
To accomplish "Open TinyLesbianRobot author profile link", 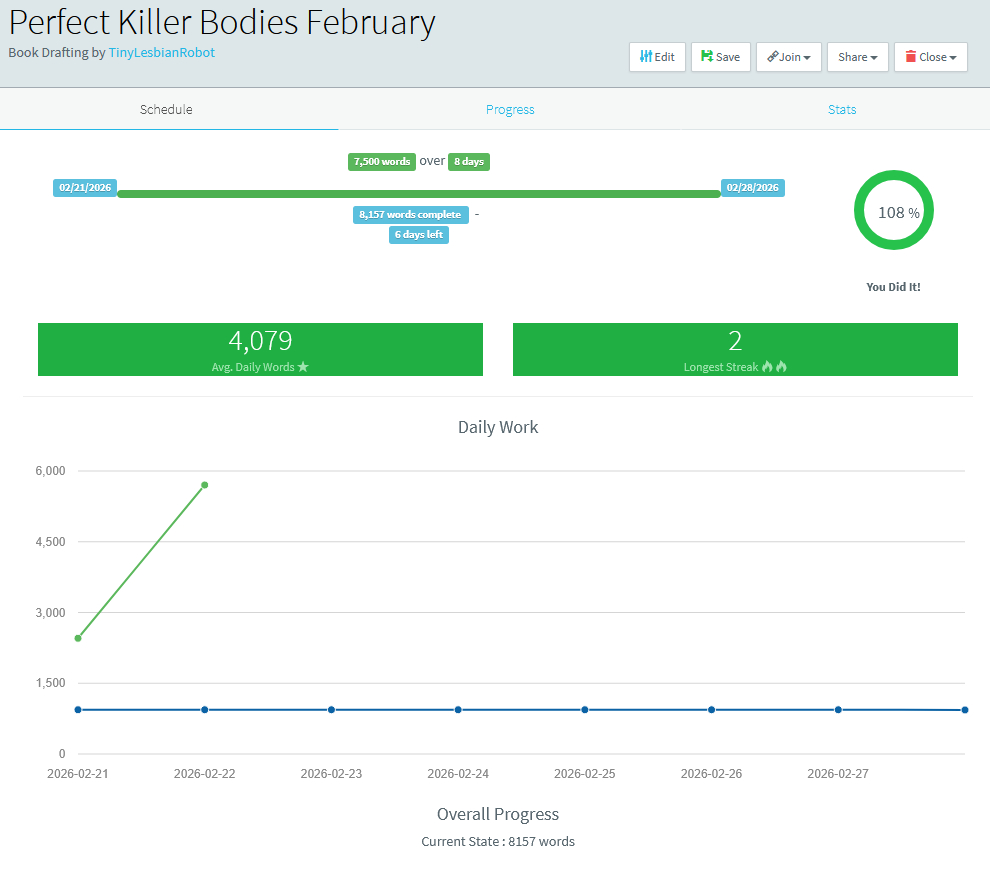I will (x=161, y=52).
